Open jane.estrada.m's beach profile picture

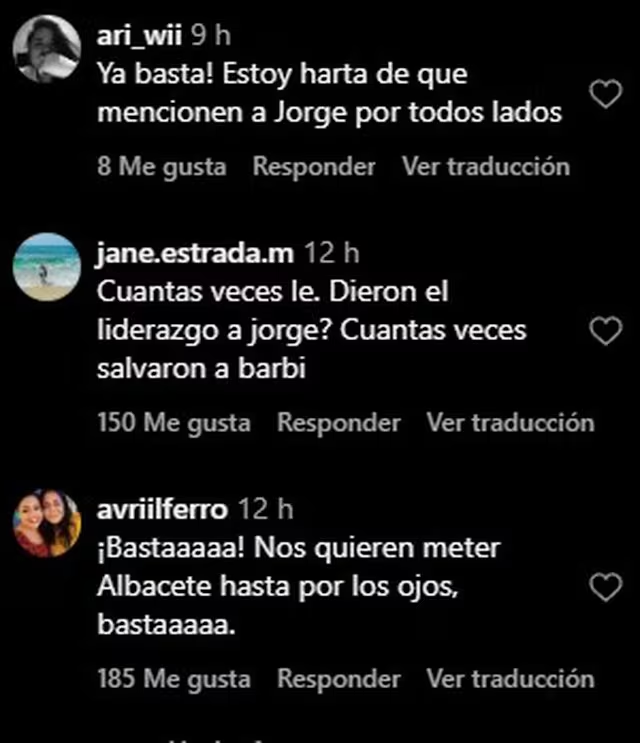tap(46, 267)
